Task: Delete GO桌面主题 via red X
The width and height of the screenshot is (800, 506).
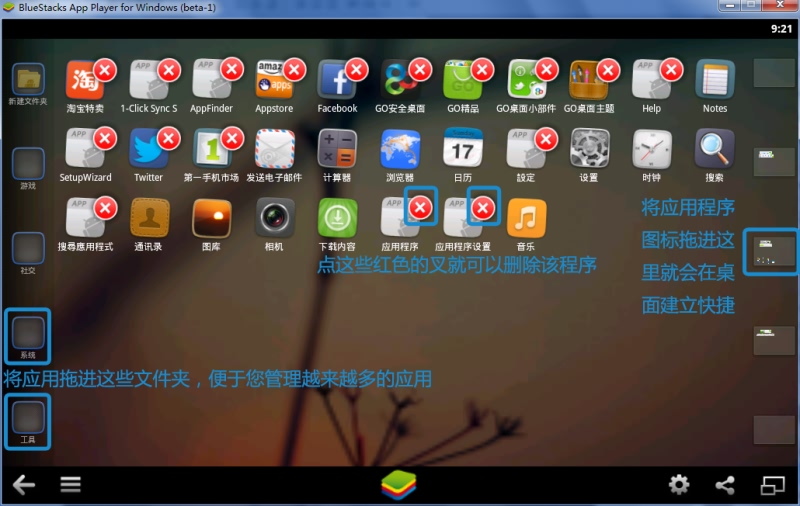Action: [x=609, y=70]
